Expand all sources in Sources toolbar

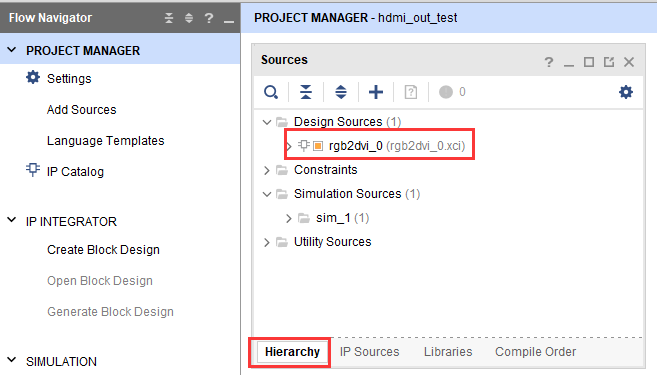click(341, 92)
